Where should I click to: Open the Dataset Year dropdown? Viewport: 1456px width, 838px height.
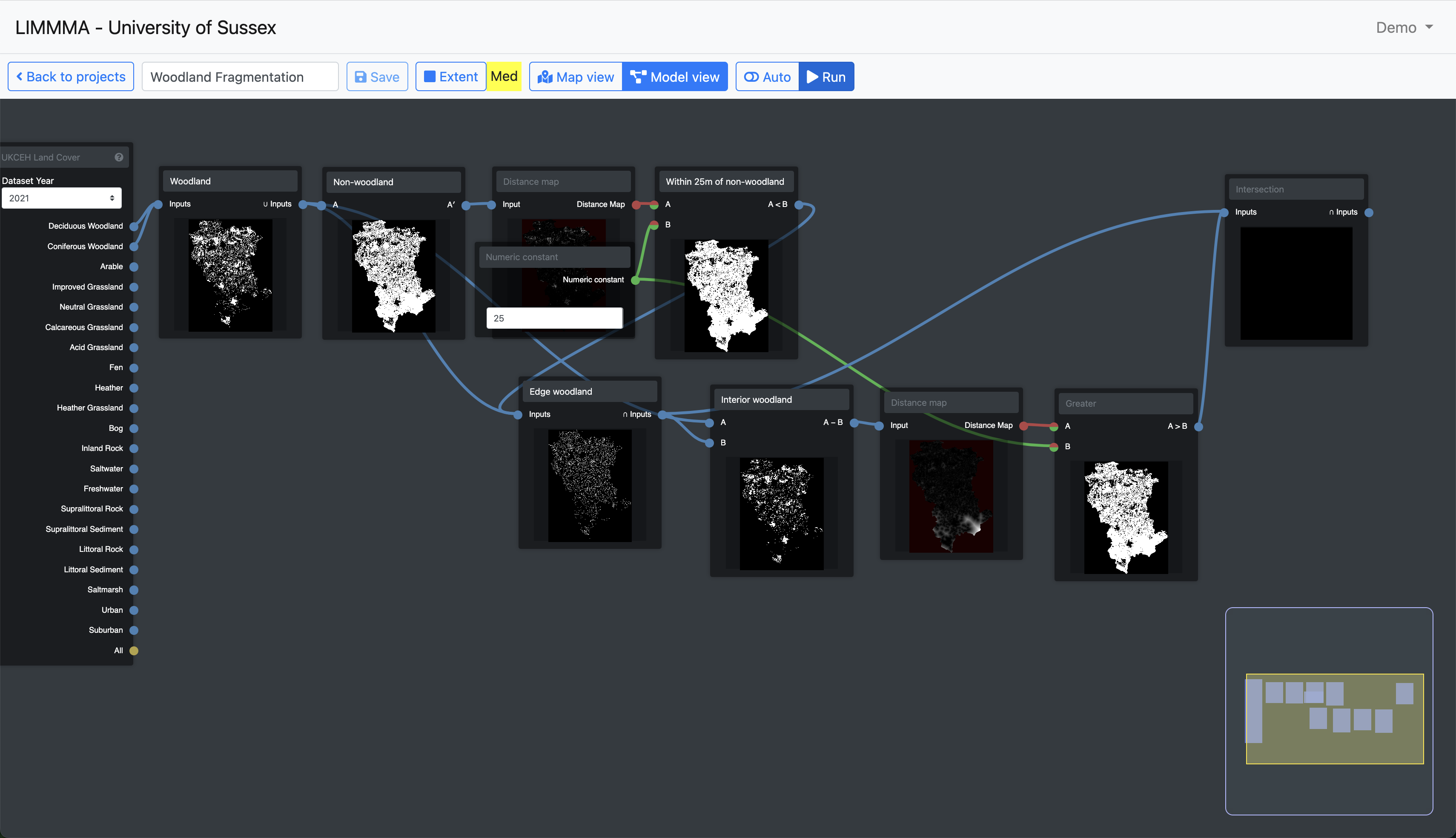[62, 198]
